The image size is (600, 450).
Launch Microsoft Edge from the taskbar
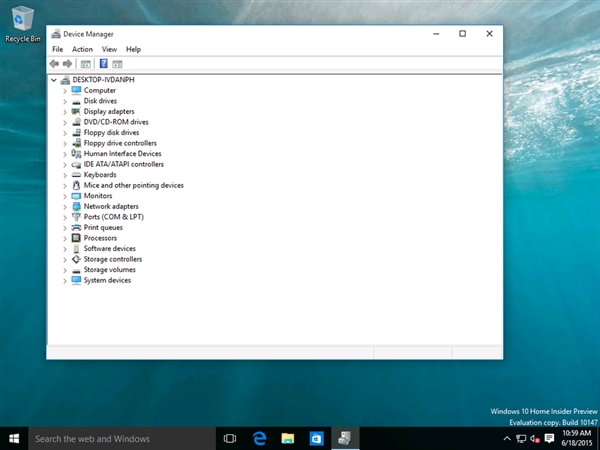point(259,439)
